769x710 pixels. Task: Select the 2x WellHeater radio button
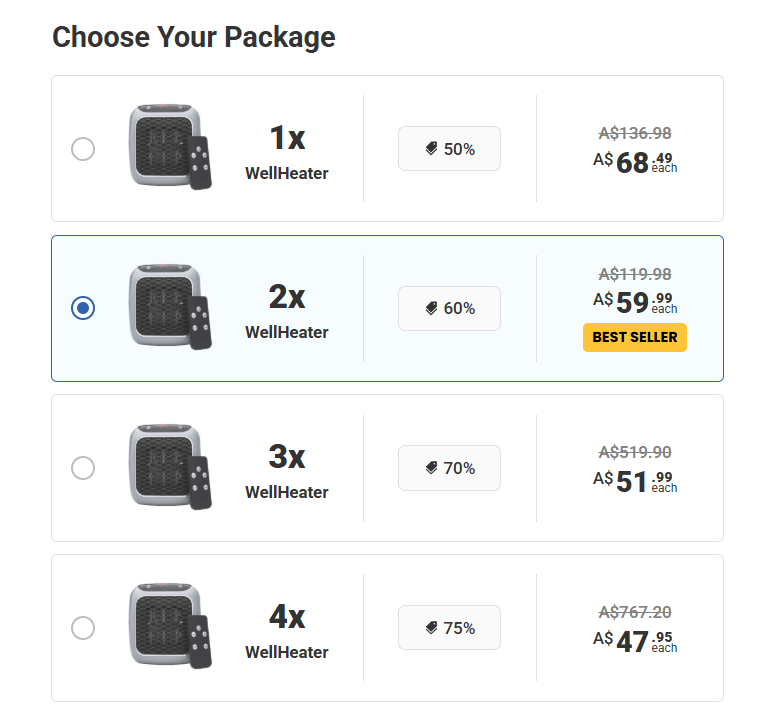tap(83, 308)
